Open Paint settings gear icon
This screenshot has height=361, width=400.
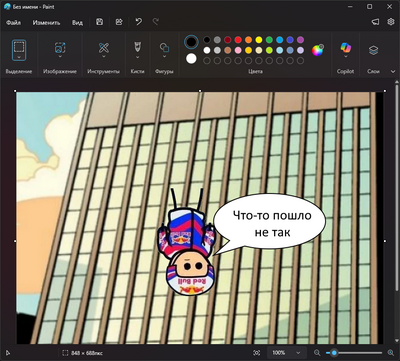pos(391,22)
